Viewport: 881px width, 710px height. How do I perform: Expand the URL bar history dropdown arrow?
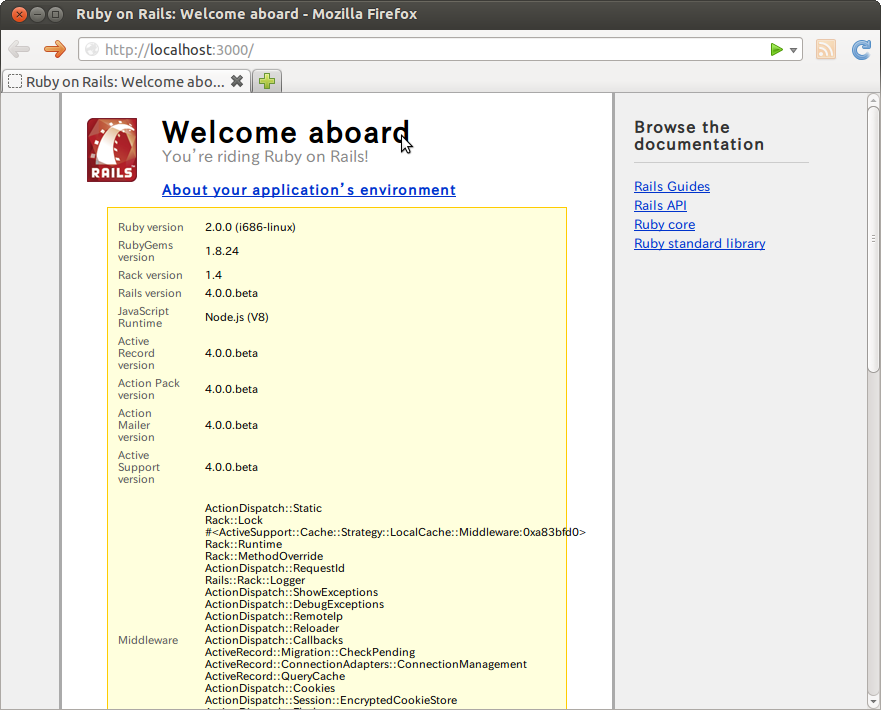(793, 50)
